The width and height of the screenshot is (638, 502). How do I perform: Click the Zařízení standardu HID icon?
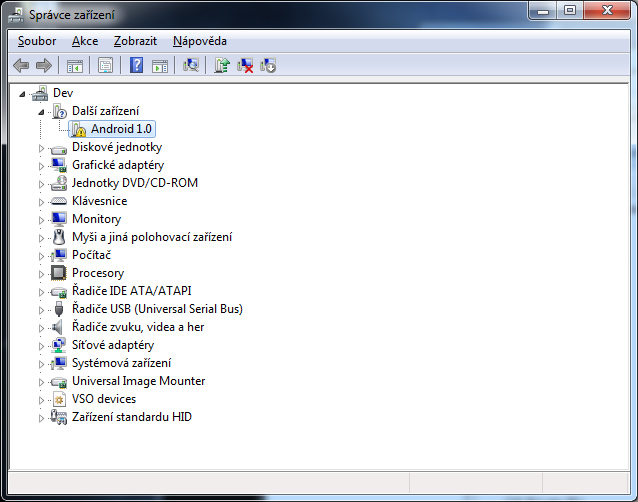[x=59, y=417]
